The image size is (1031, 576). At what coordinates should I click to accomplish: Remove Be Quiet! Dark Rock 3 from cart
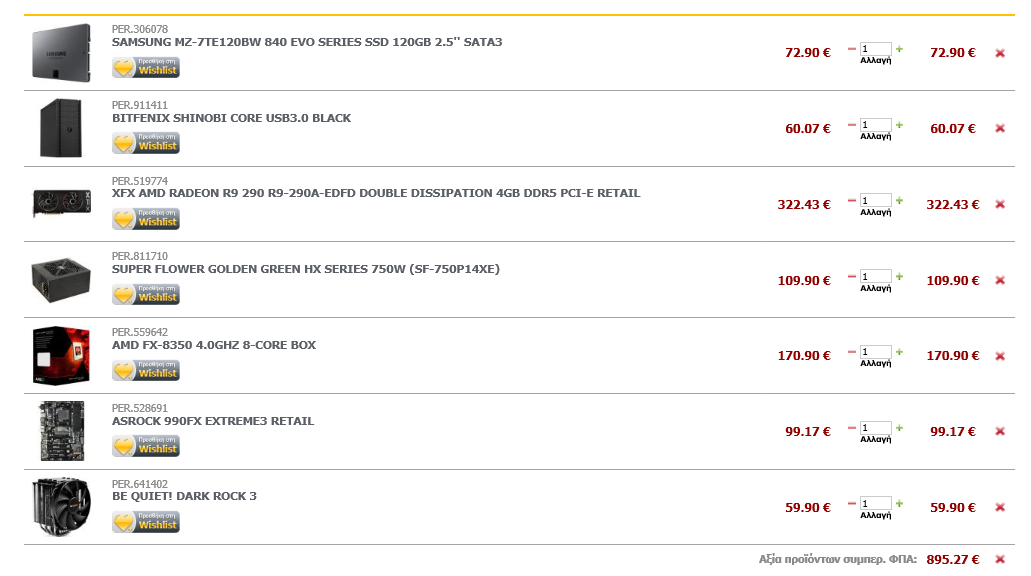pos(1000,508)
